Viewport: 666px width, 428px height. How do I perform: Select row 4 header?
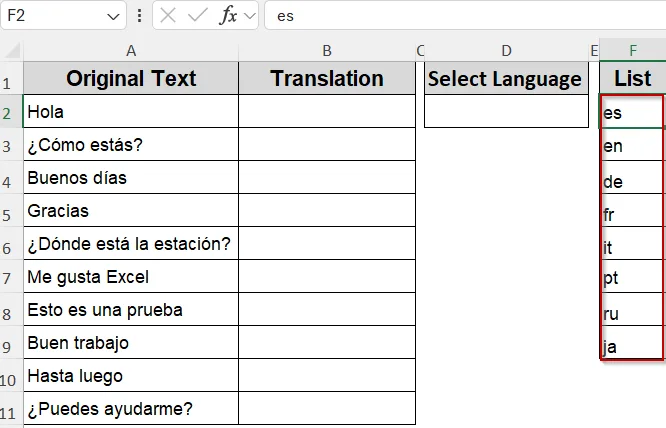pos(11,177)
